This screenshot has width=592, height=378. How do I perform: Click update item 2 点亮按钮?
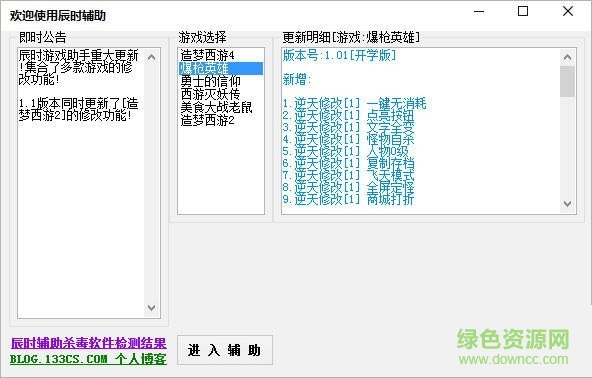348,115
